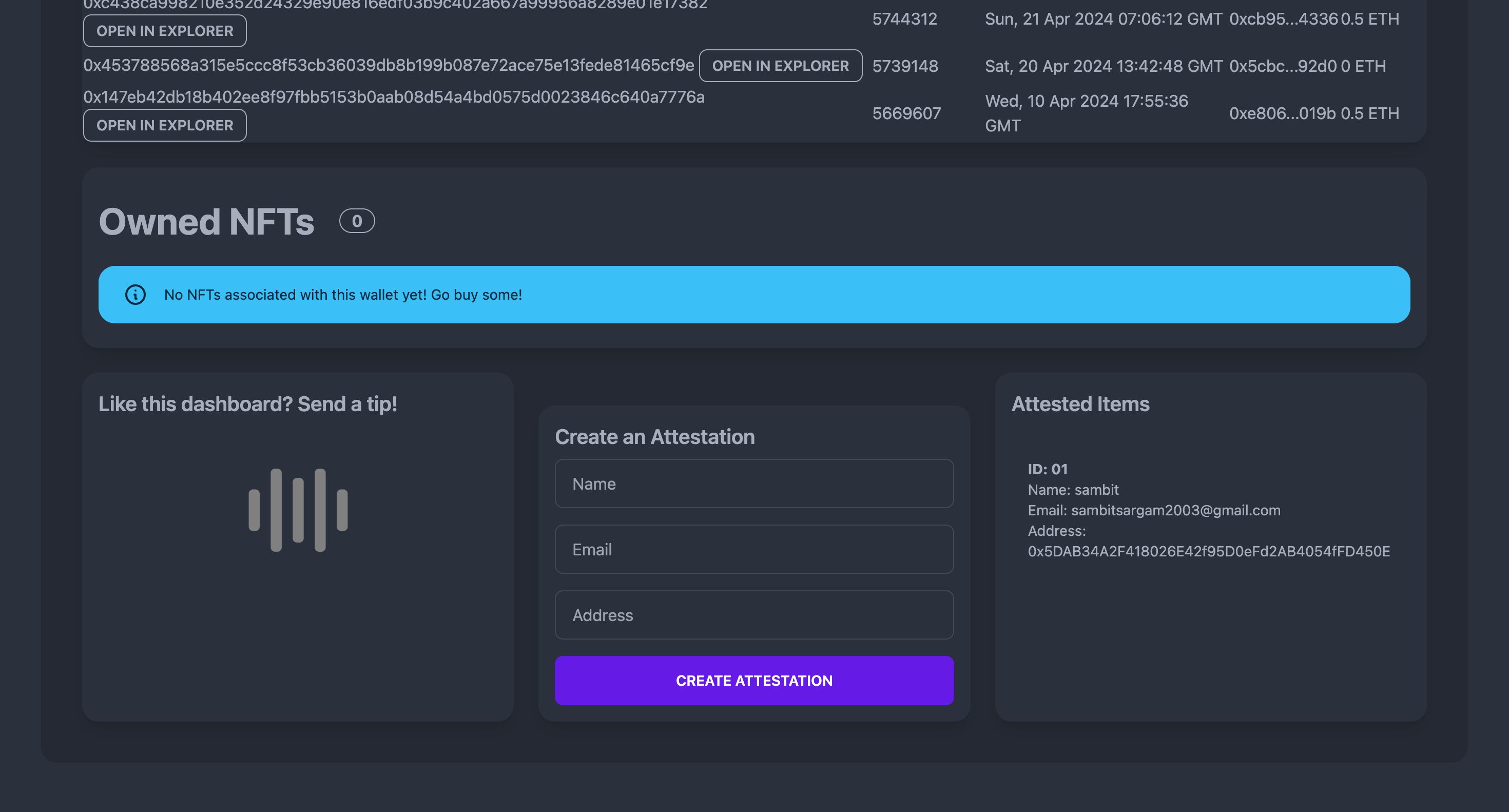Viewport: 1509px width, 812px height.
Task: Click the sender address 0x5cbc...92d0
Action: pyautogui.click(x=1283, y=66)
